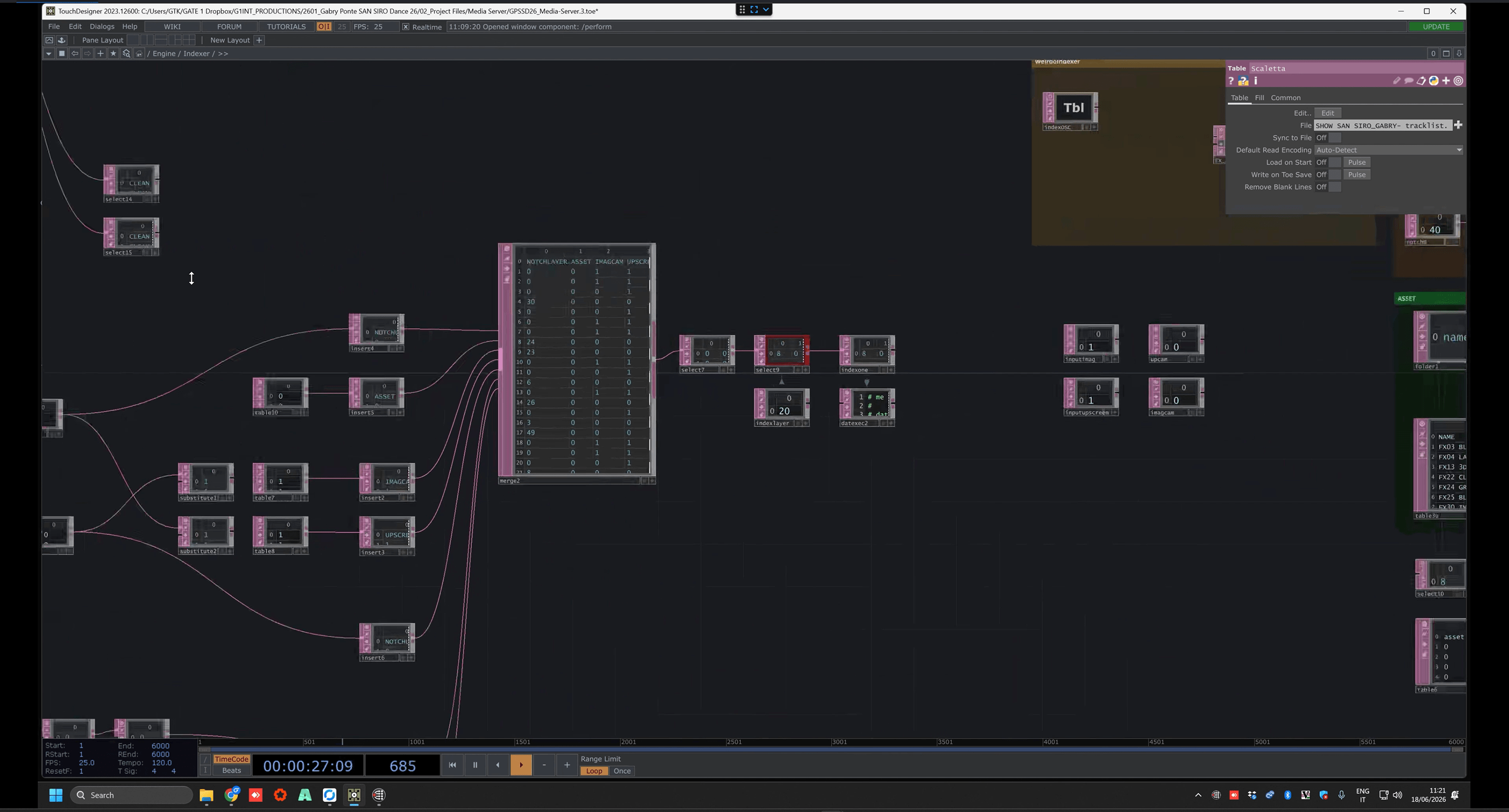Click the Edit button for the table
1509x812 pixels.
tap(1327, 113)
